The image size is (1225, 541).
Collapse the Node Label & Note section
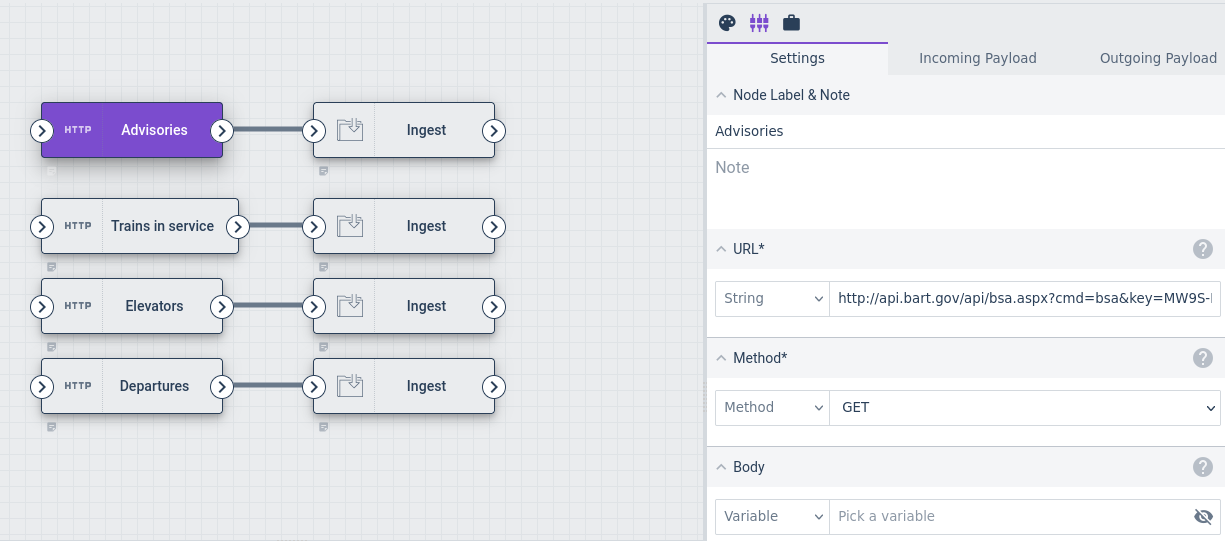point(721,95)
